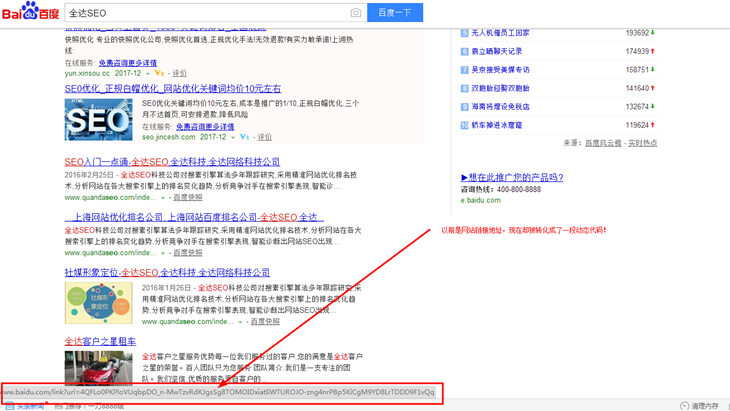This screenshot has height=411, width=730.
Task: Open 百度快照 for SEO入门一点通 result
Action: pos(188,197)
